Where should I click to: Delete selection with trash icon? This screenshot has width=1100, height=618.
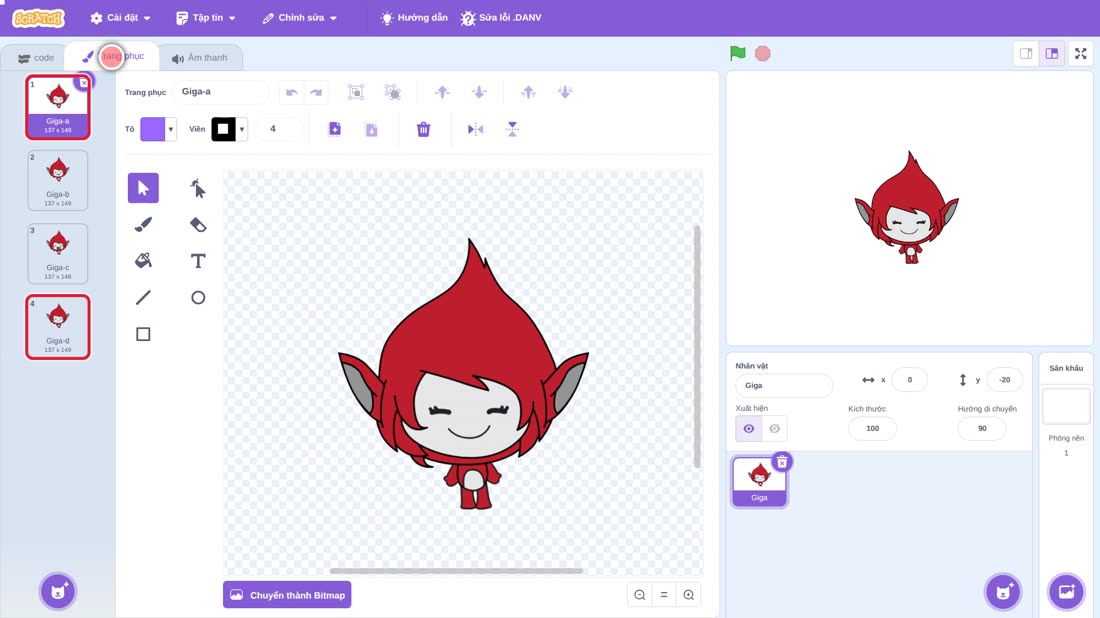point(423,129)
